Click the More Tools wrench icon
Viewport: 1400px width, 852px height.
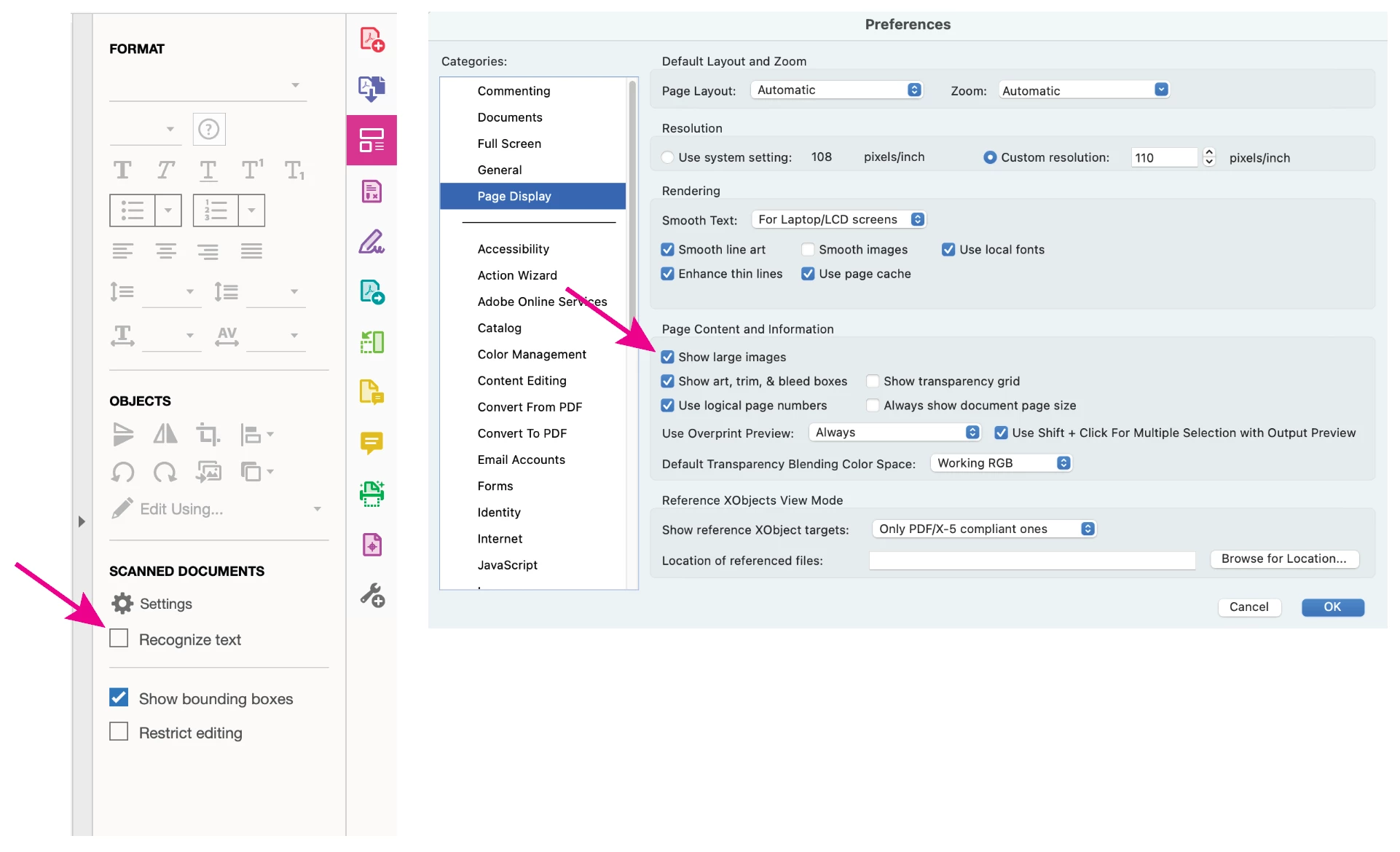[x=371, y=595]
